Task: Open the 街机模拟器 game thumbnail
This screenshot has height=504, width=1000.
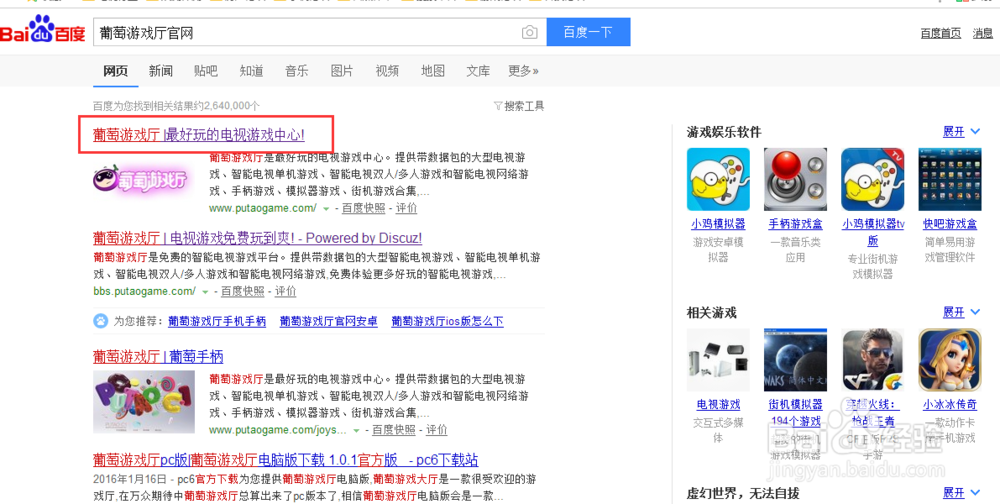Action: pos(795,360)
